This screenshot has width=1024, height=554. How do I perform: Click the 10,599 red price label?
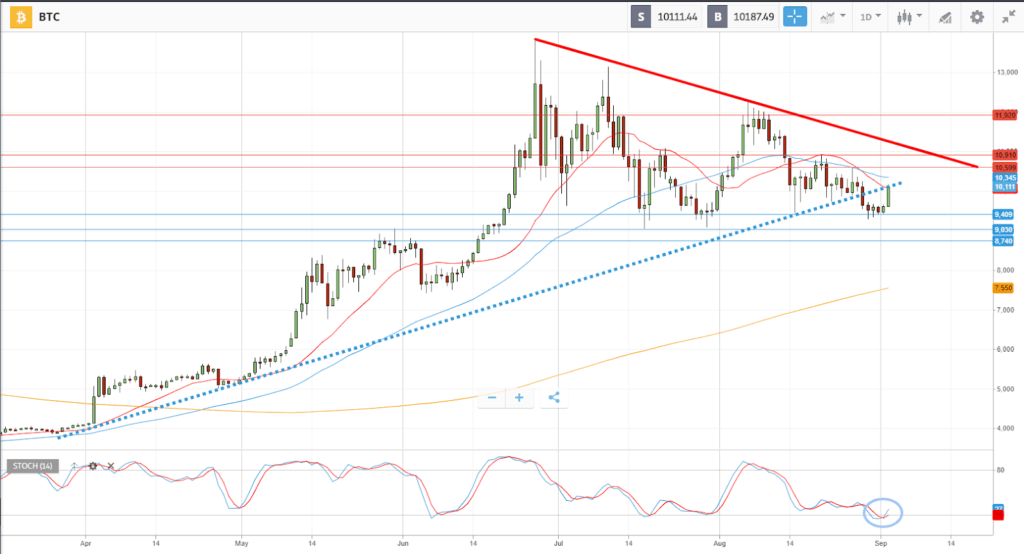point(1004,167)
